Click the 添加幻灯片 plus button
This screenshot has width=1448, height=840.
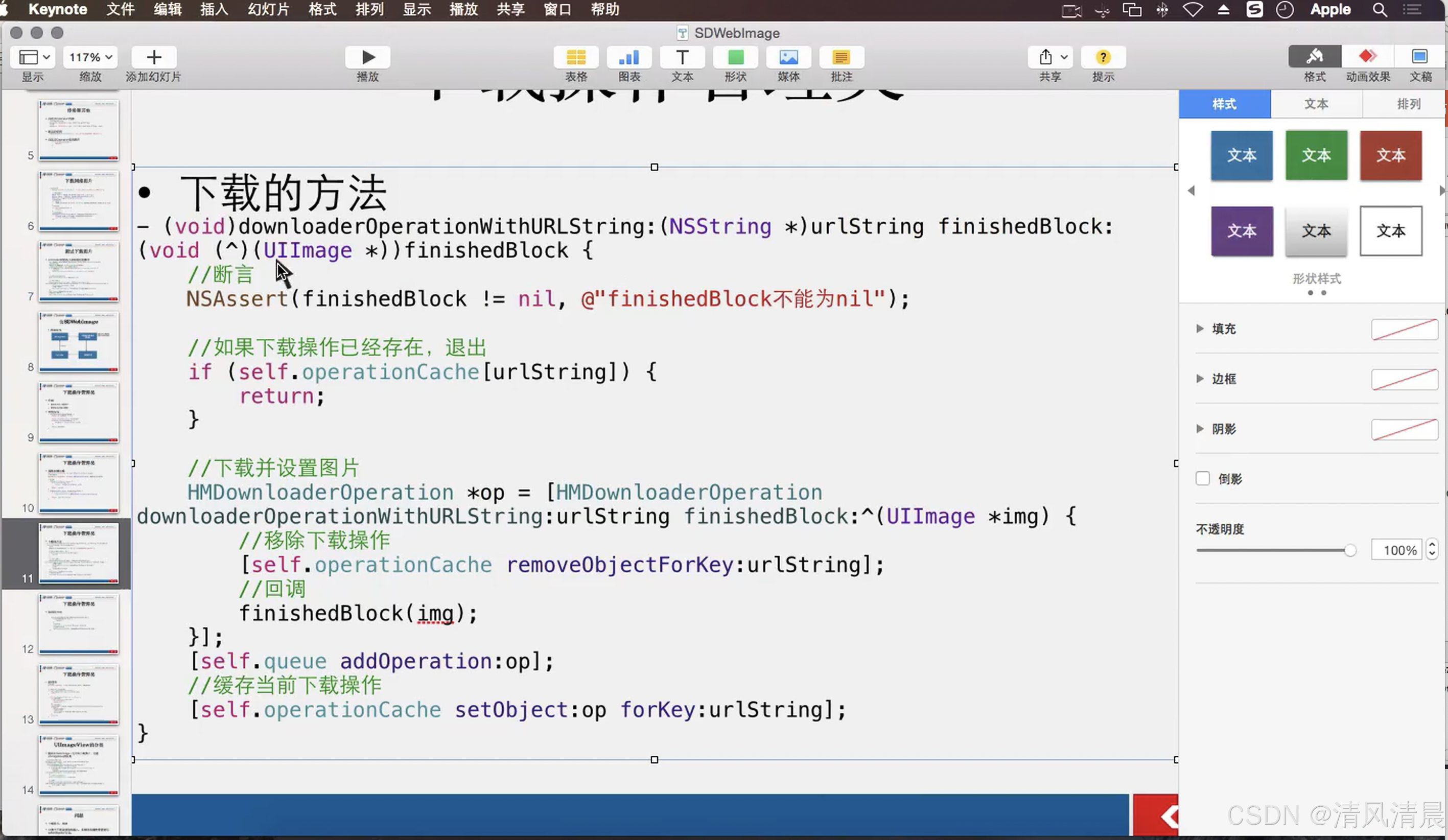153,57
